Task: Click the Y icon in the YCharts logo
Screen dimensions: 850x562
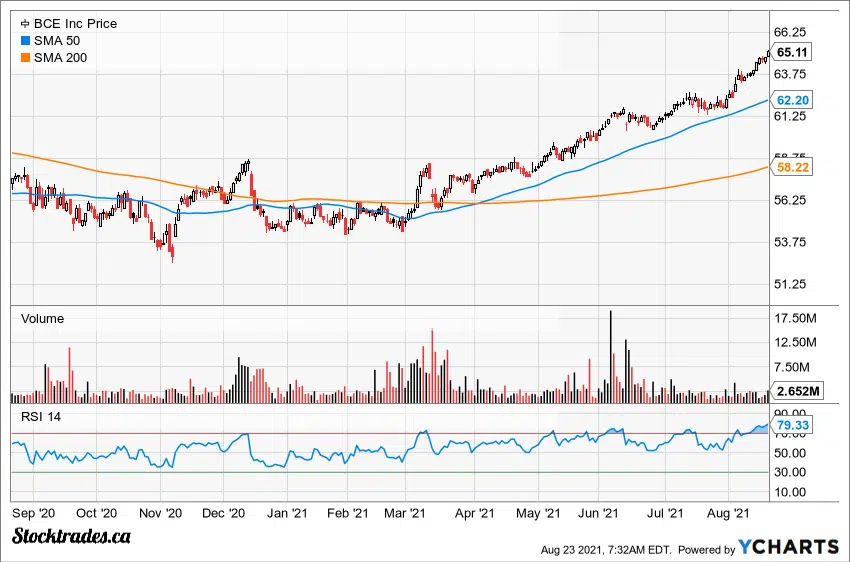Action: click(747, 546)
